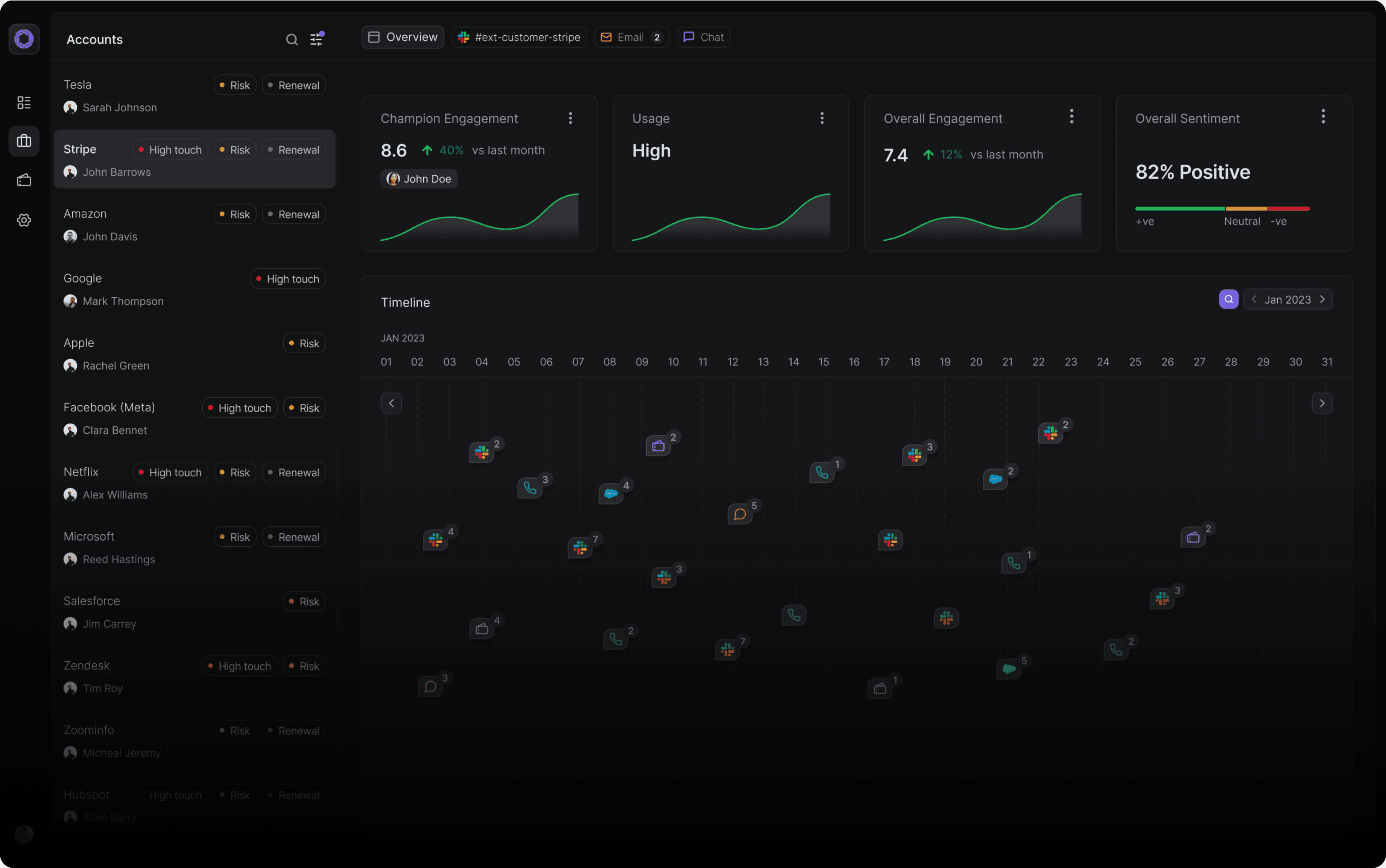Select the Tesla account
1386x868 pixels.
tap(194, 95)
